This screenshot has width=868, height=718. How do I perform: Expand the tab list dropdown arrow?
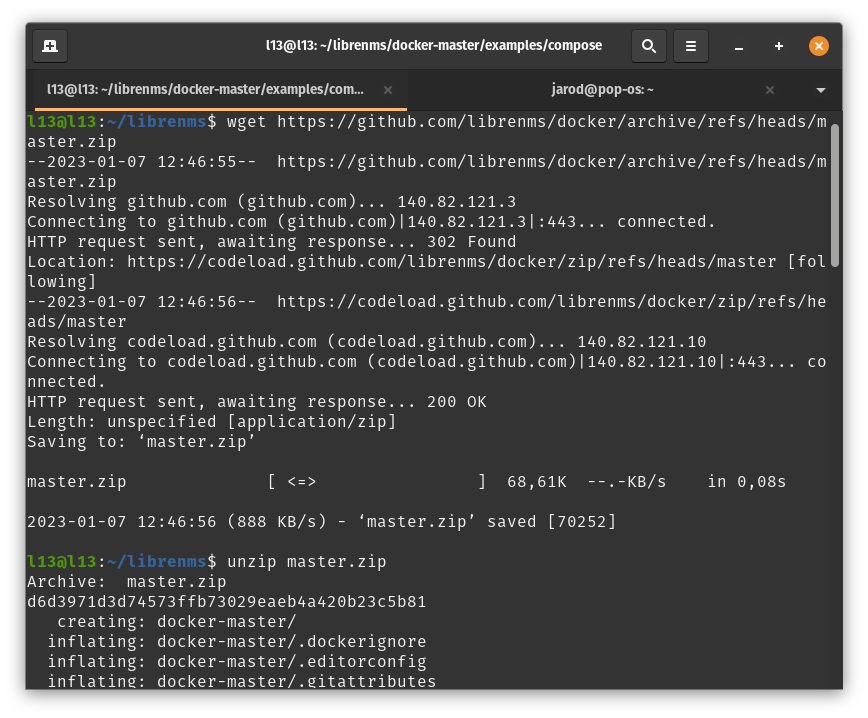click(x=820, y=90)
